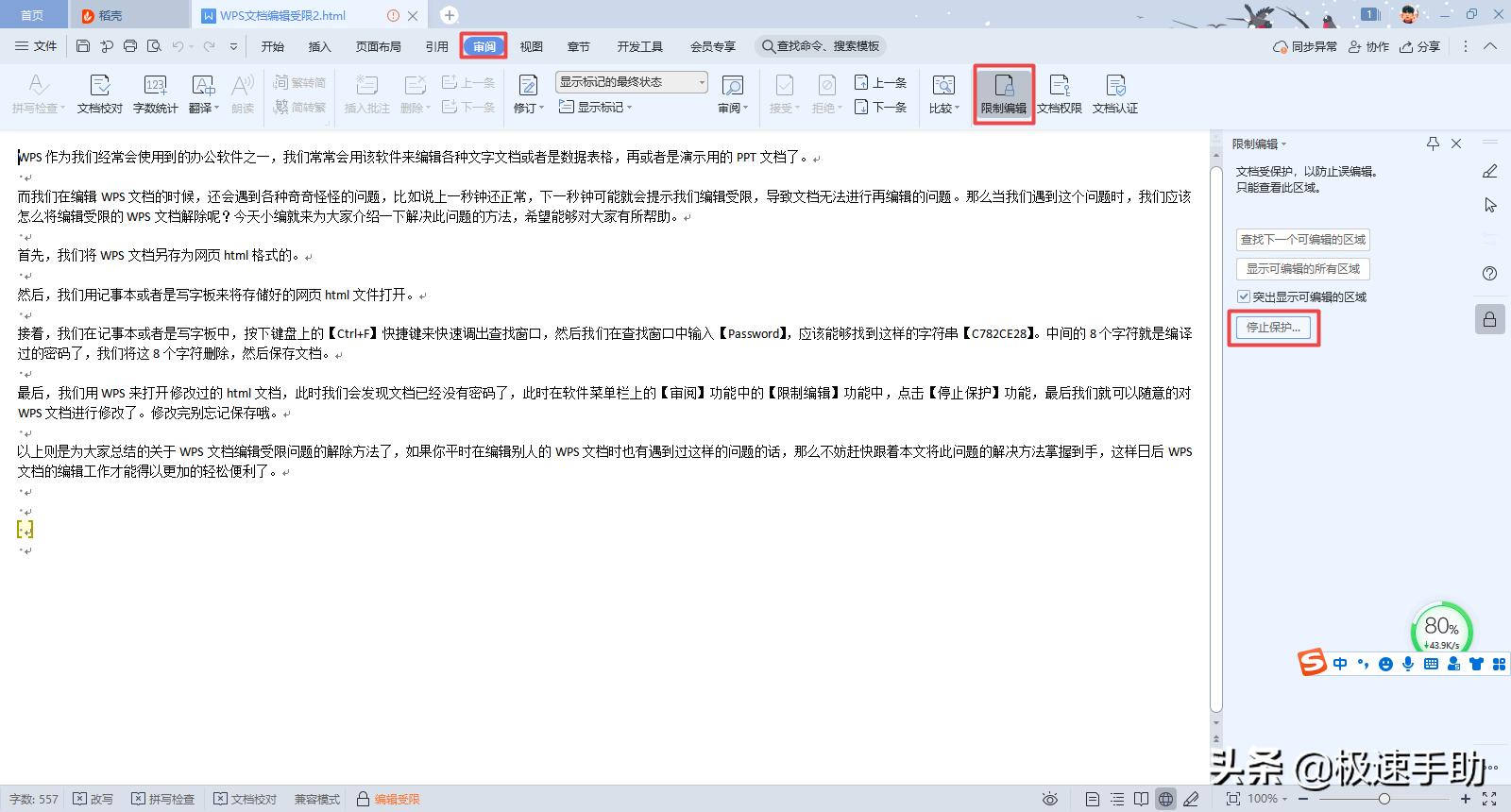Click the zoom in plus button

pos(1466,799)
